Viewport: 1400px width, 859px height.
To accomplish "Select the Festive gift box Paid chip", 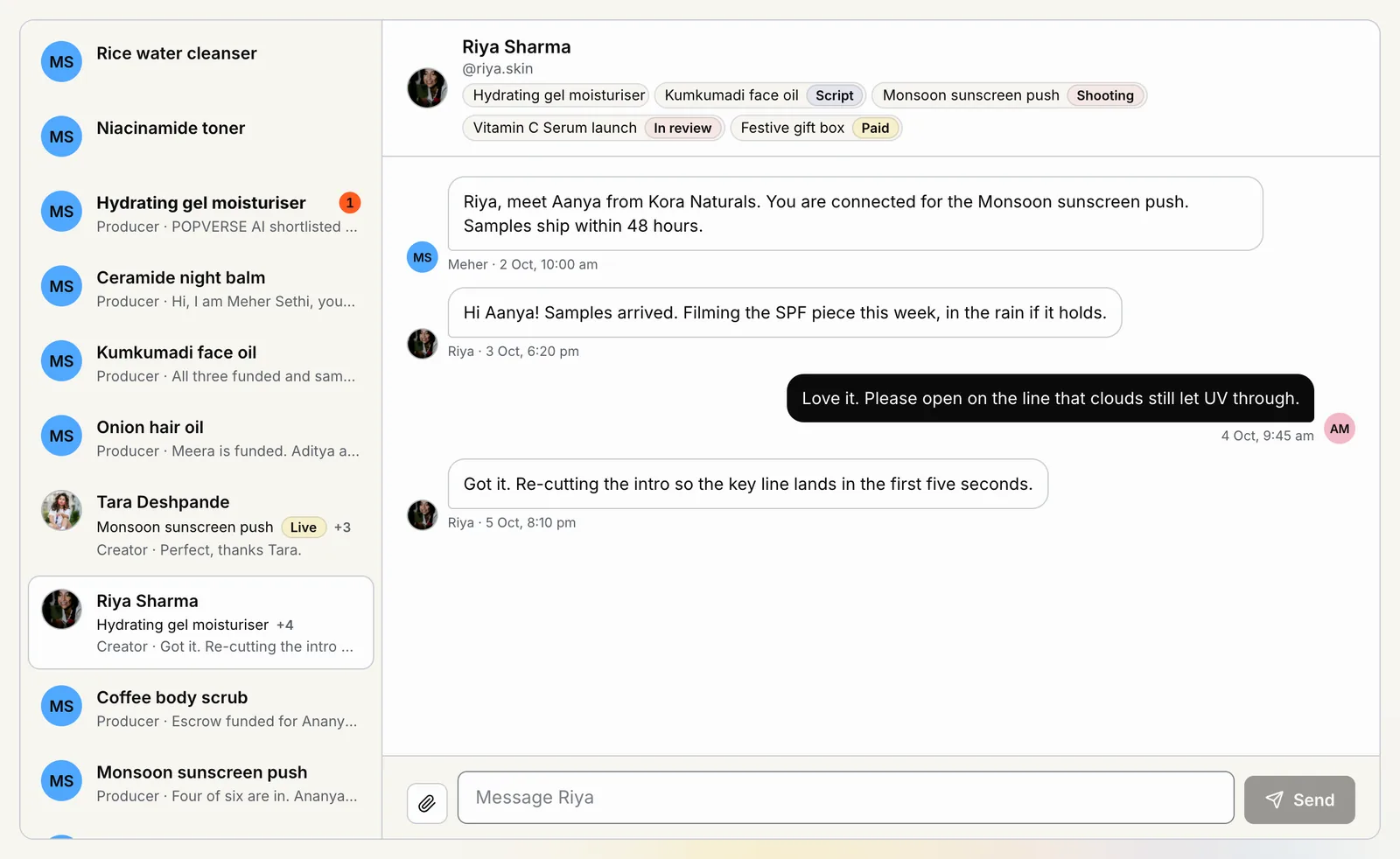I will click(815, 128).
